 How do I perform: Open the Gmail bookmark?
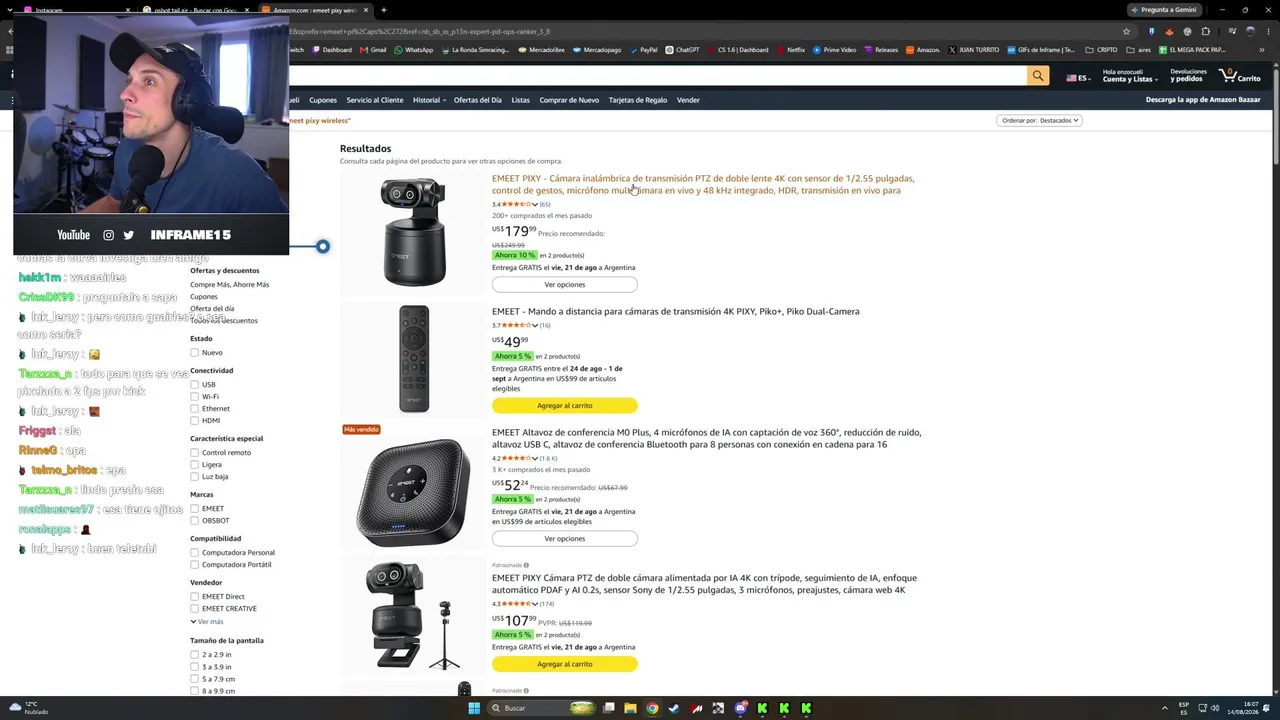[373, 50]
